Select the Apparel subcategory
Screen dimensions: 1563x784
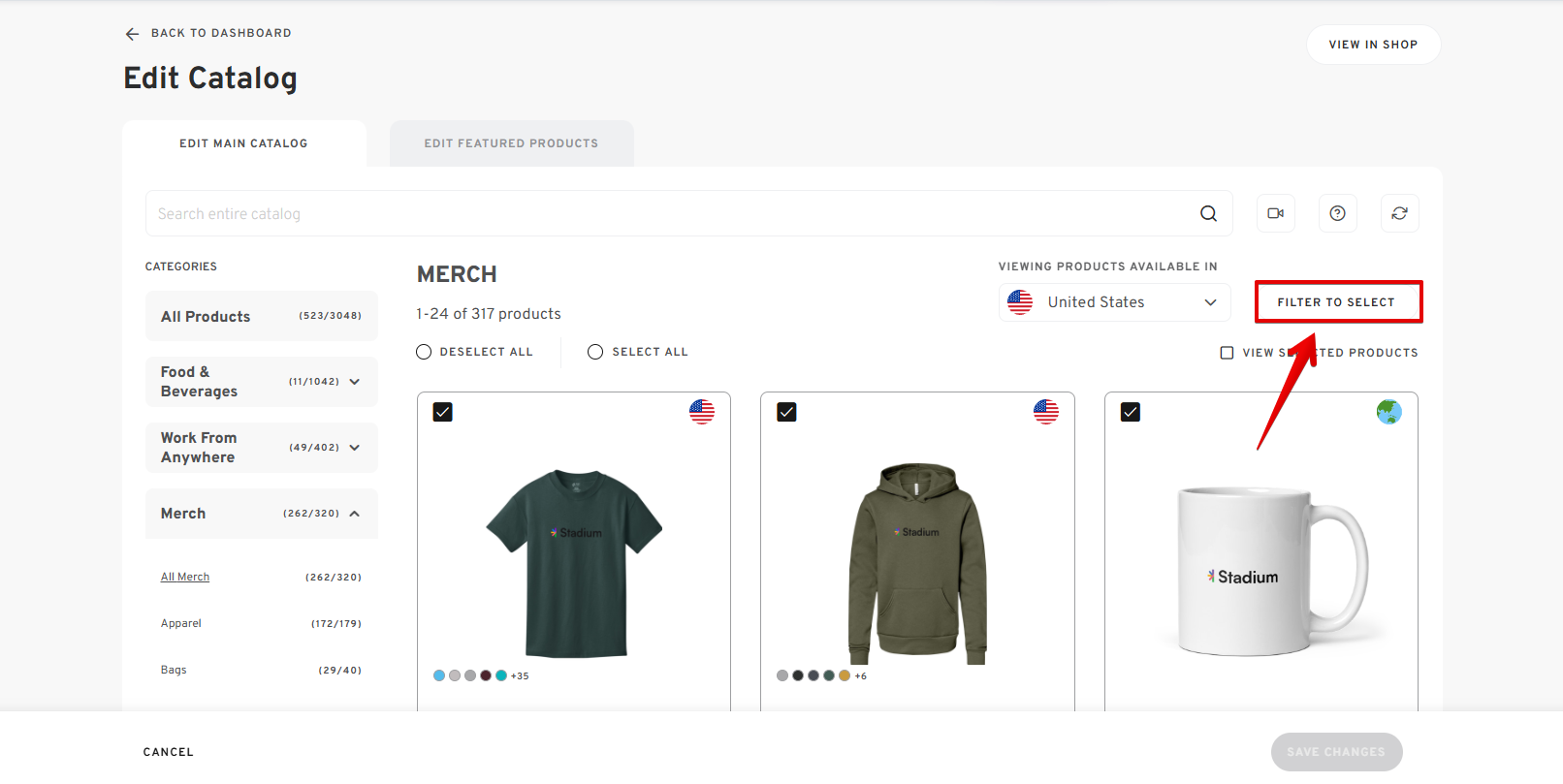coord(181,623)
